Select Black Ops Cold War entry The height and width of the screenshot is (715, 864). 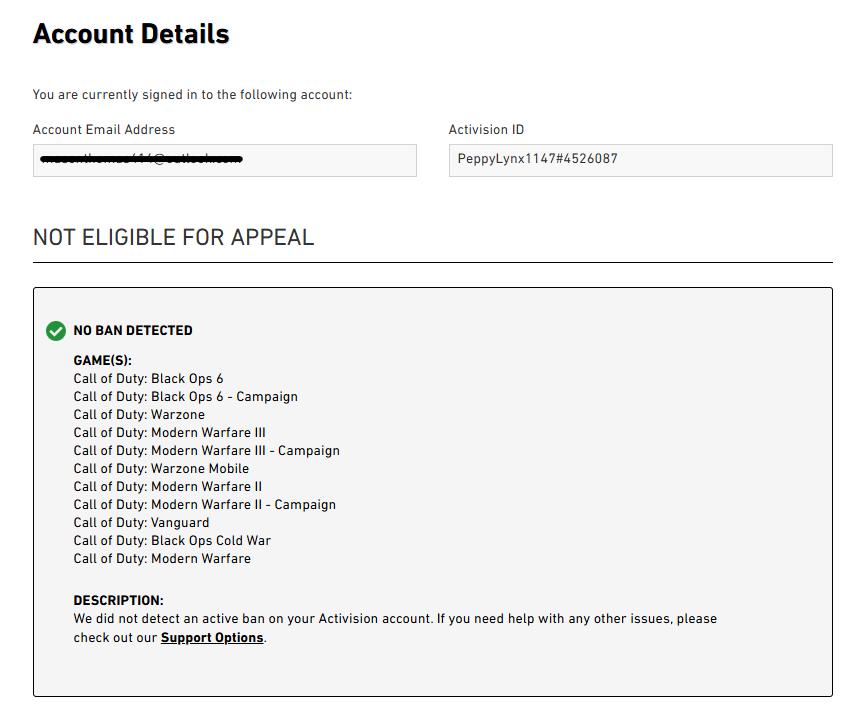click(x=172, y=541)
